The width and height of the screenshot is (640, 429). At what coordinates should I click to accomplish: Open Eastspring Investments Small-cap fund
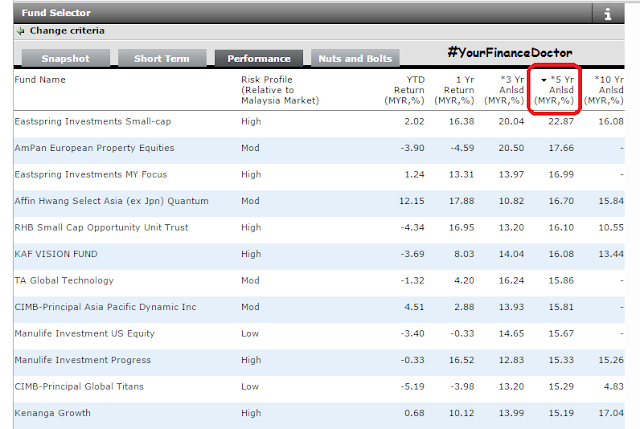(93, 122)
